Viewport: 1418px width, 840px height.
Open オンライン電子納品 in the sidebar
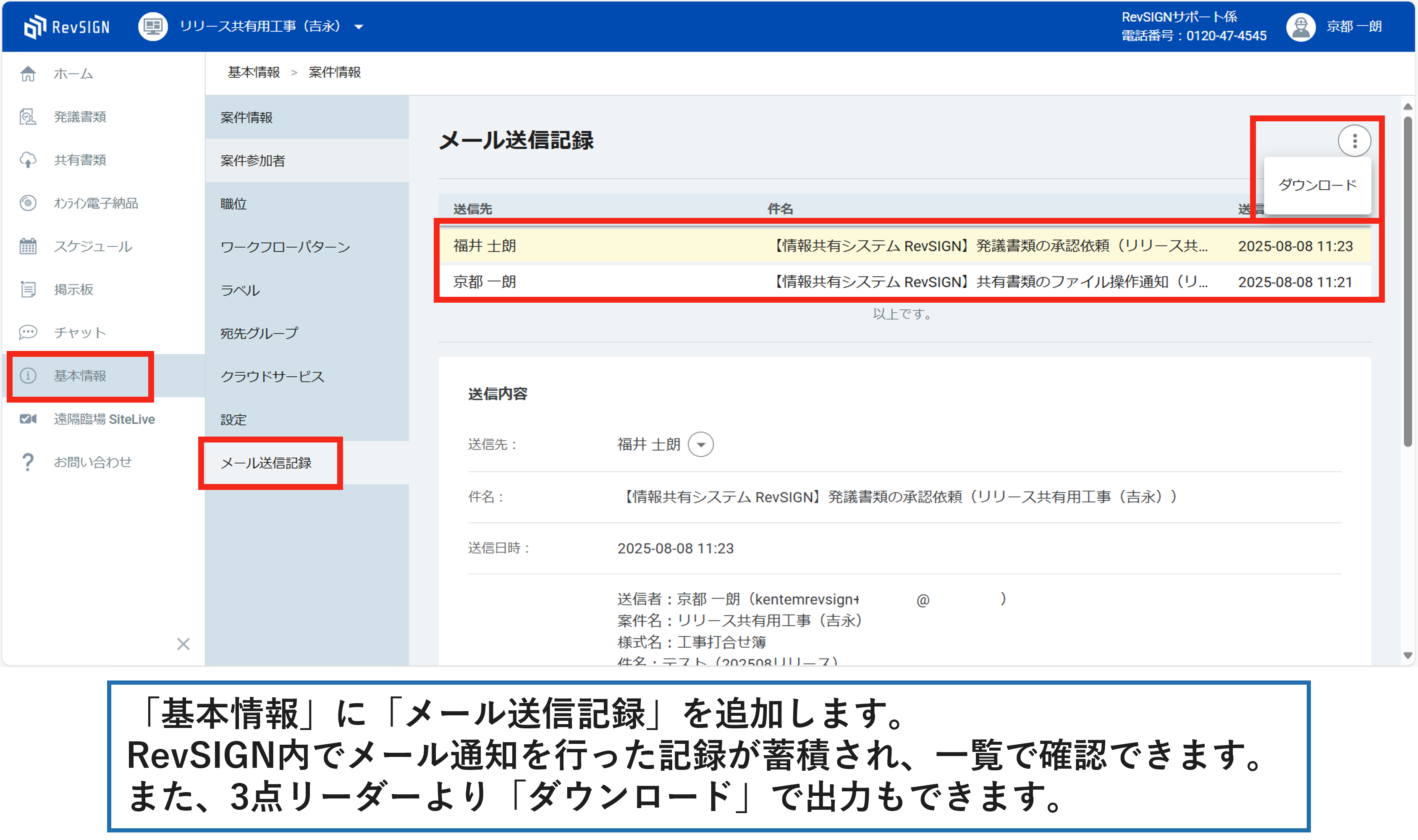pos(96,203)
